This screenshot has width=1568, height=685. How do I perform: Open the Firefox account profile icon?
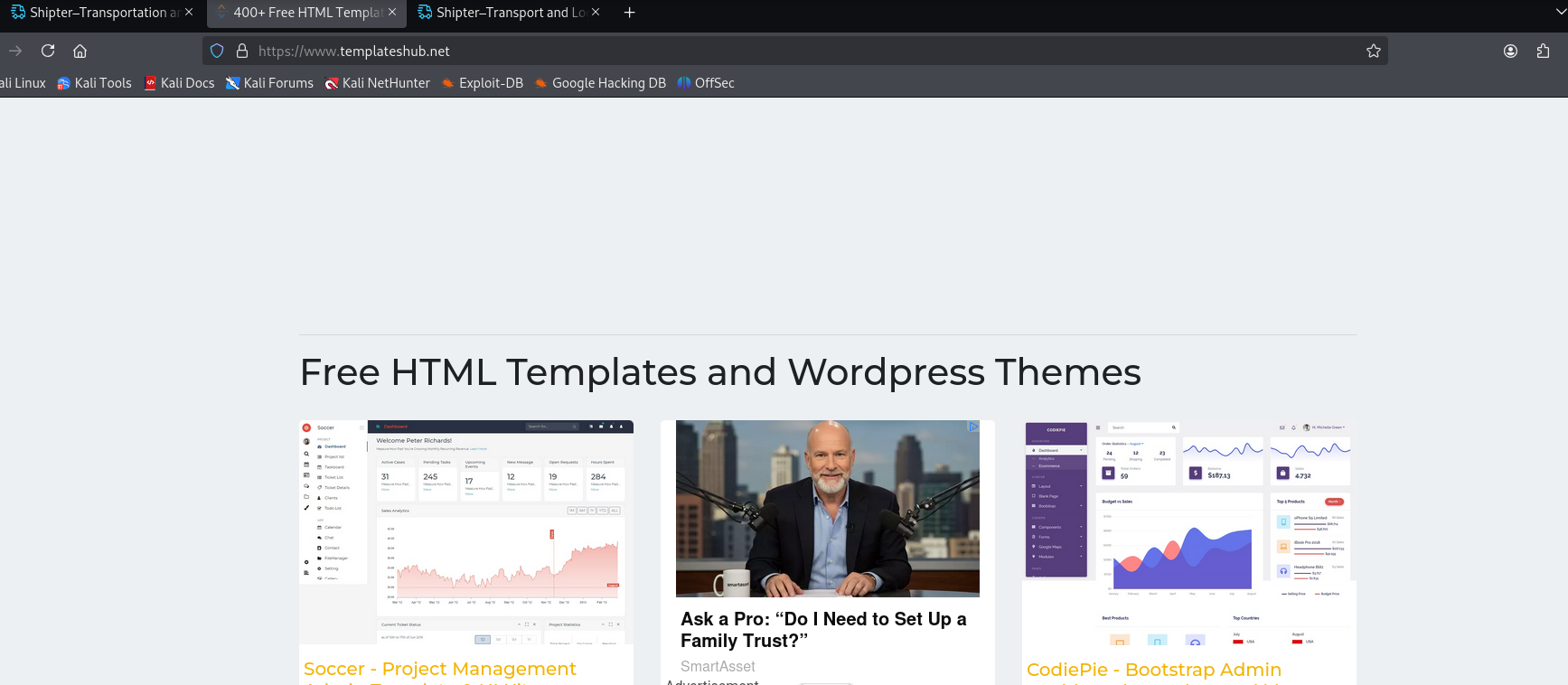tap(1510, 51)
